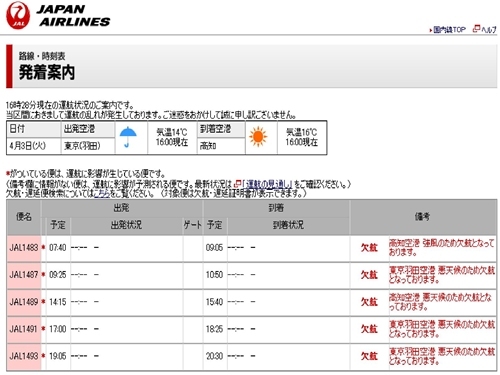The height and width of the screenshot is (375, 500).
Task: Click 欠航 status for JAL1491
Action: (369, 329)
